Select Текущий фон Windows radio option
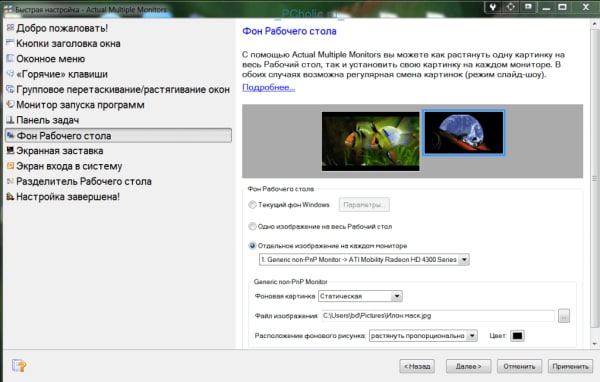 252,205
